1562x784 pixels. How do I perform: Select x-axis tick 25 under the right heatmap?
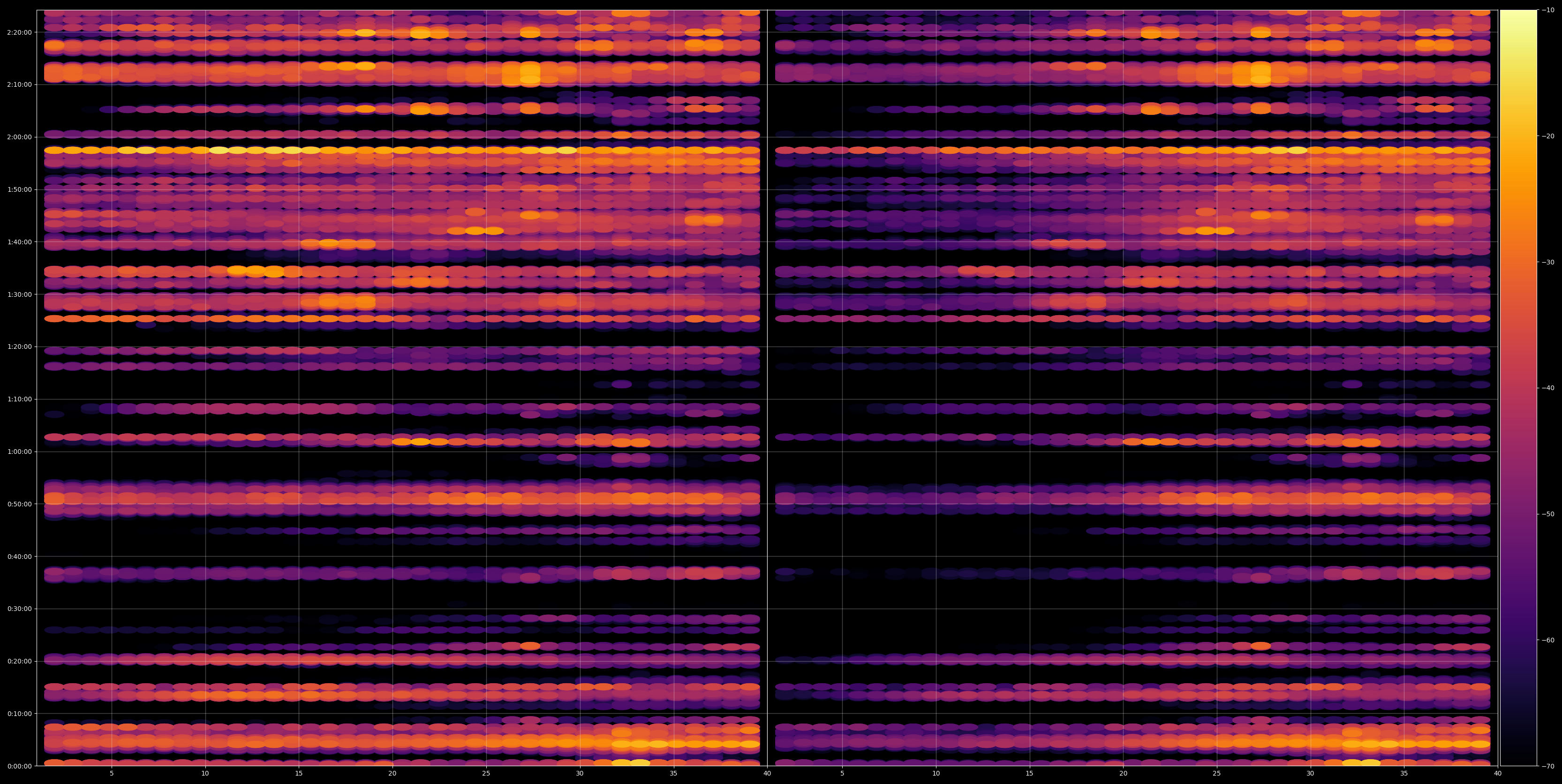[1217, 773]
